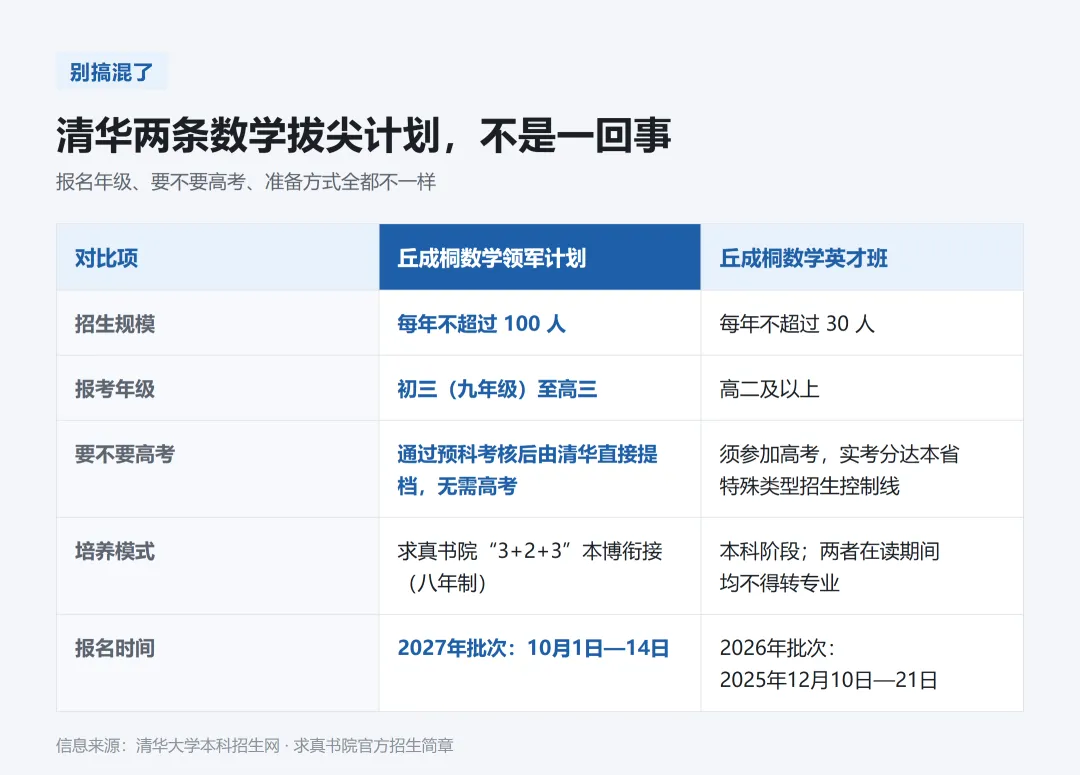The width and height of the screenshot is (1080, 775).
Task: Click subtitle '报名年级、要不要高考、准备方式全都不一样'
Action: click(x=246, y=182)
